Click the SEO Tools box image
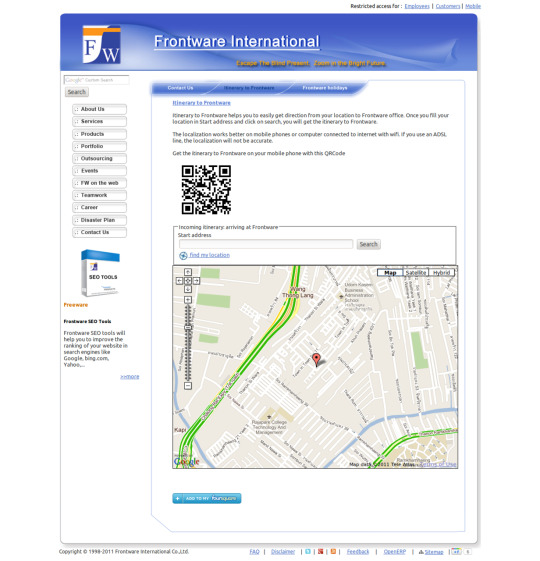Image resolution: width=540 pixels, height=561 pixels. tap(100, 273)
